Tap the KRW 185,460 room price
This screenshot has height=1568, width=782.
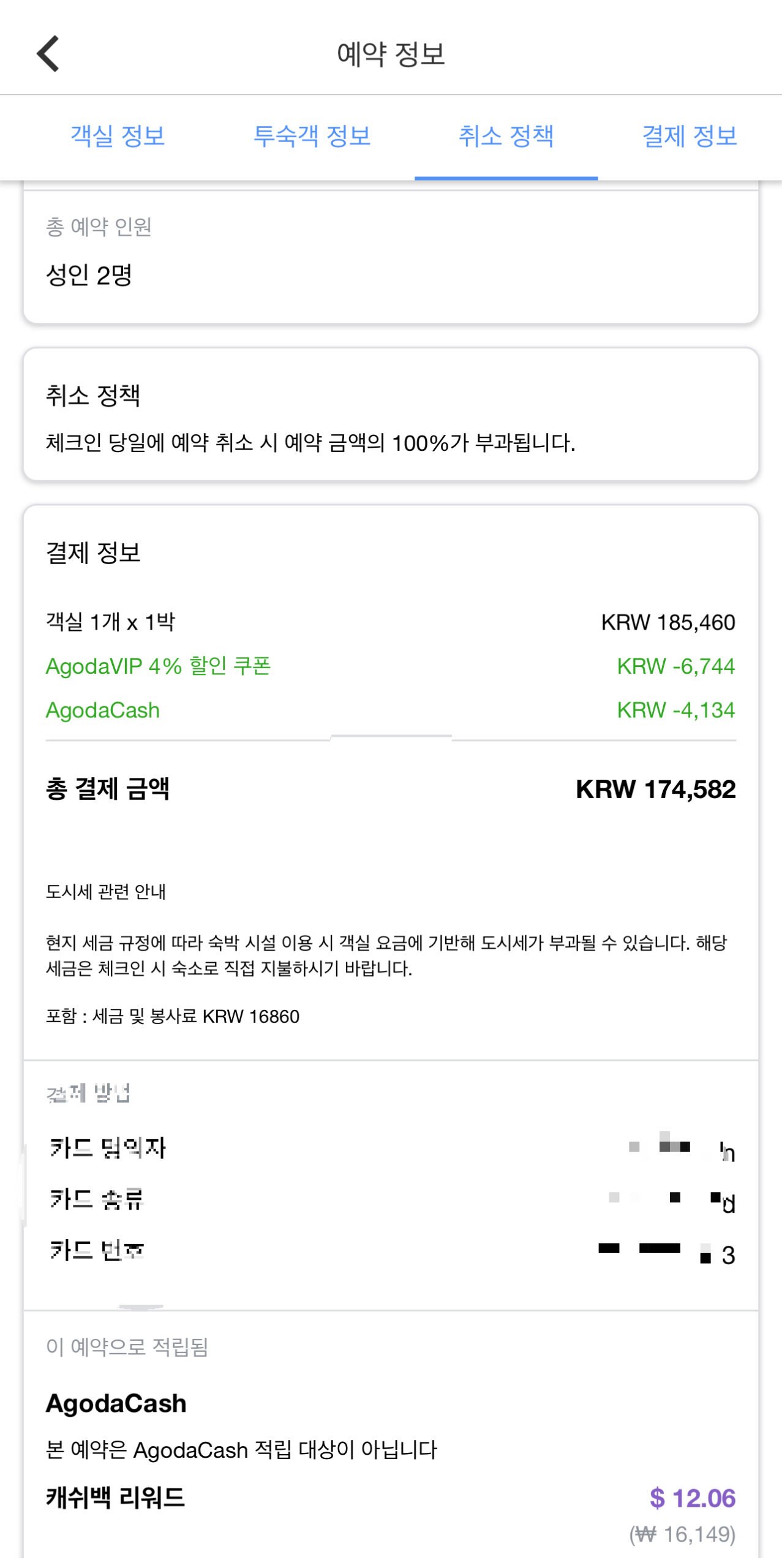[667, 622]
